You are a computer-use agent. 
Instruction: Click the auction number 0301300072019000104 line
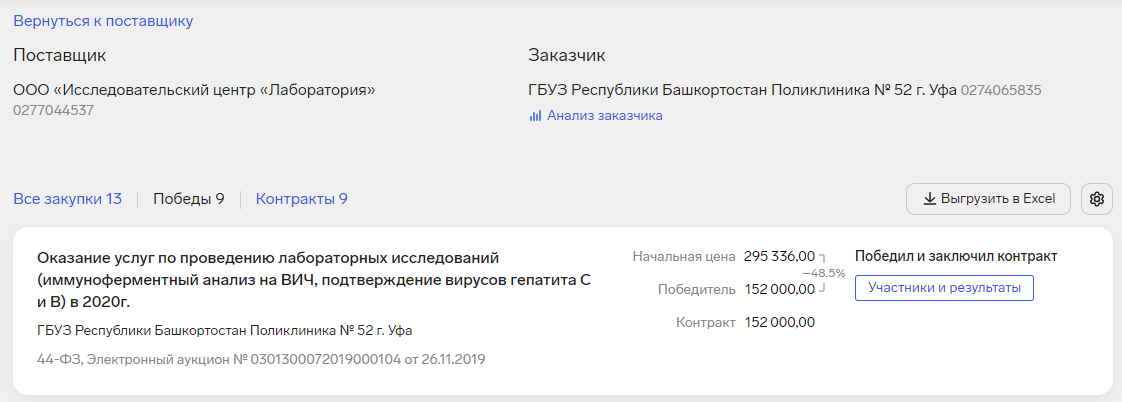[x=261, y=359]
